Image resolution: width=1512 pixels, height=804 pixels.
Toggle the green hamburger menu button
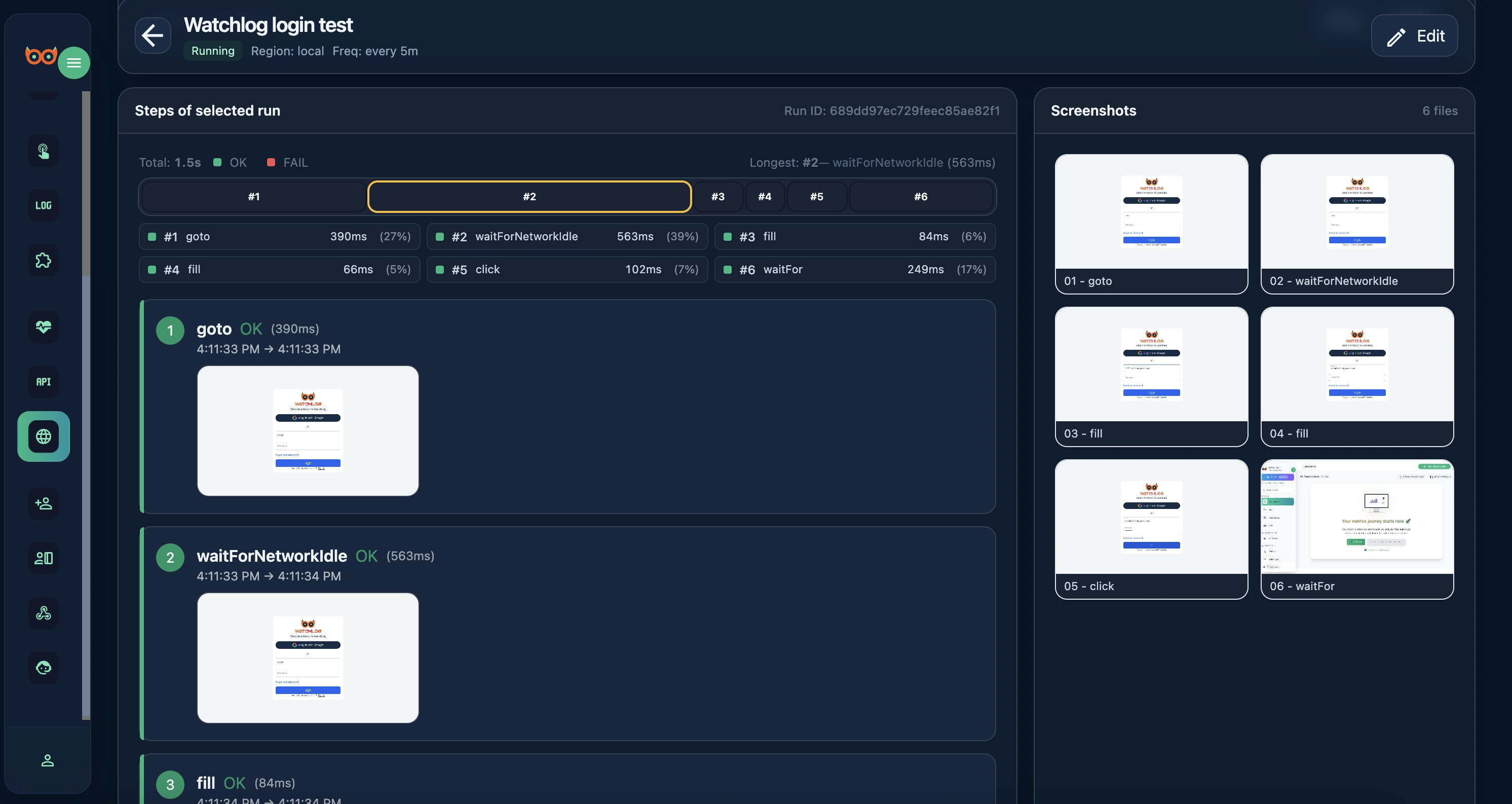coord(74,62)
